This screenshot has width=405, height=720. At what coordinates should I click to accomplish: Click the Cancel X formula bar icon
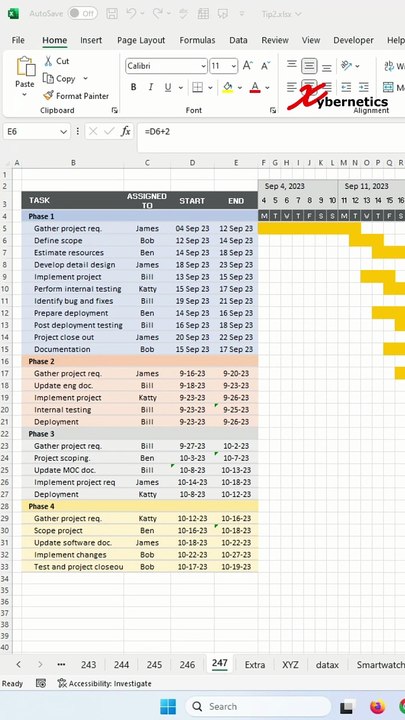click(93, 132)
